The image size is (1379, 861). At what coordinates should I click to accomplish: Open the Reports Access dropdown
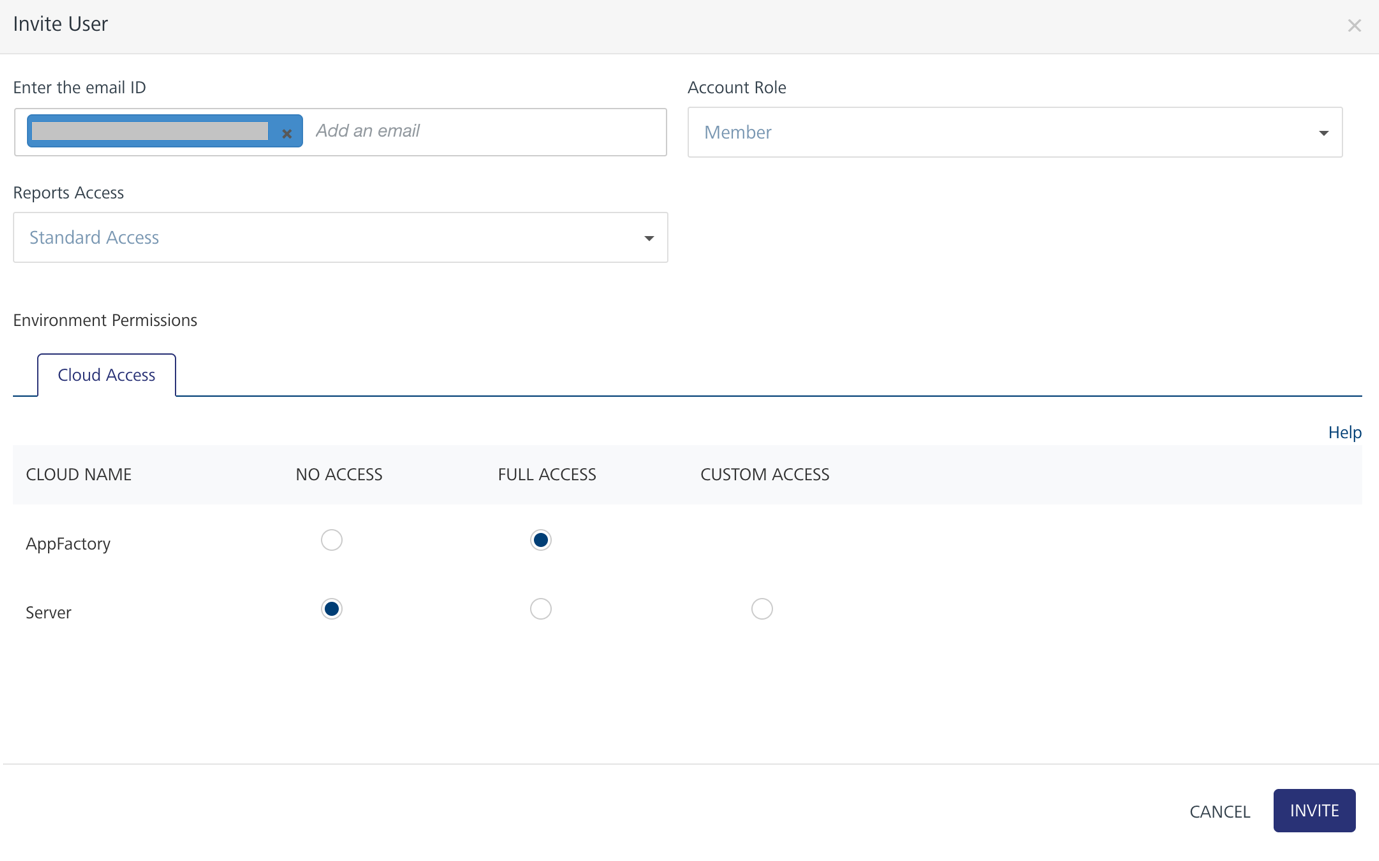click(x=340, y=237)
